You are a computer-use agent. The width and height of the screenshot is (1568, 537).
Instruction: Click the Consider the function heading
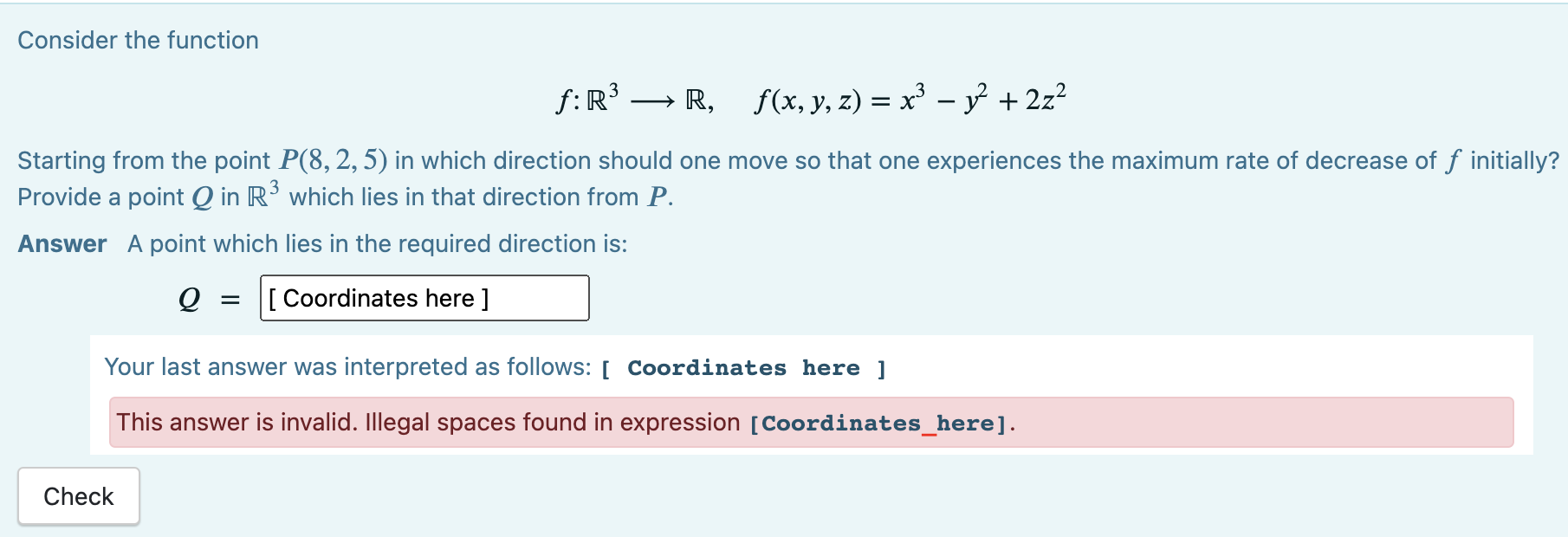click(x=137, y=40)
